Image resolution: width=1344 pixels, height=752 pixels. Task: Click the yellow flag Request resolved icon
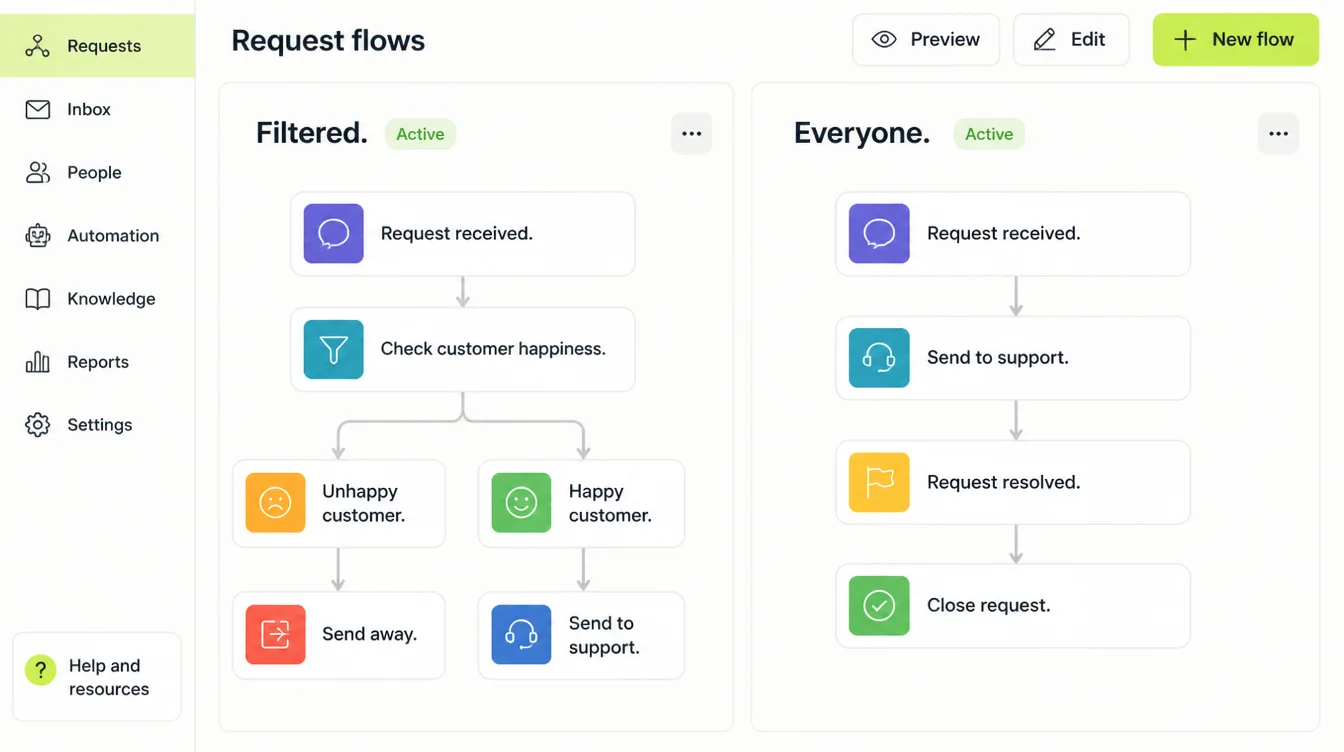click(x=879, y=481)
